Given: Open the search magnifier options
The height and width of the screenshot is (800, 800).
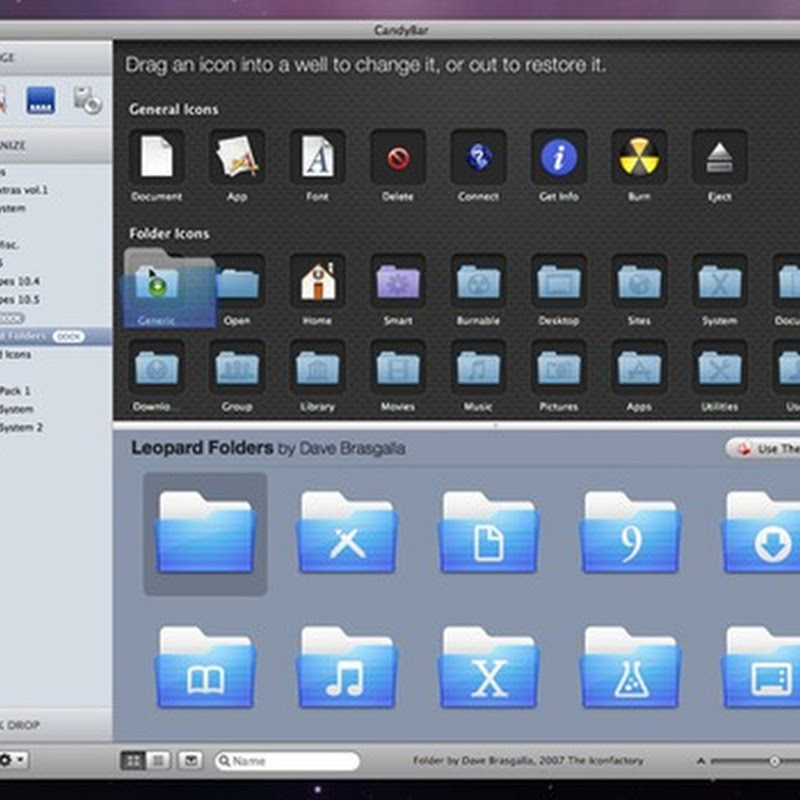Looking at the screenshot, I should (224, 761).
